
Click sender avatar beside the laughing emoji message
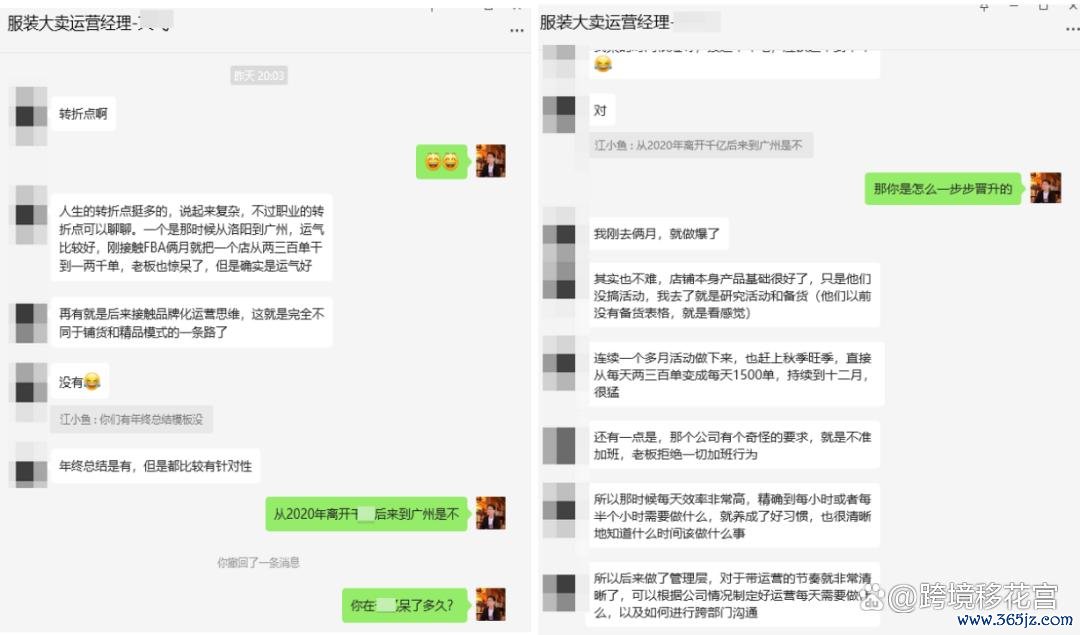(491, 161)
